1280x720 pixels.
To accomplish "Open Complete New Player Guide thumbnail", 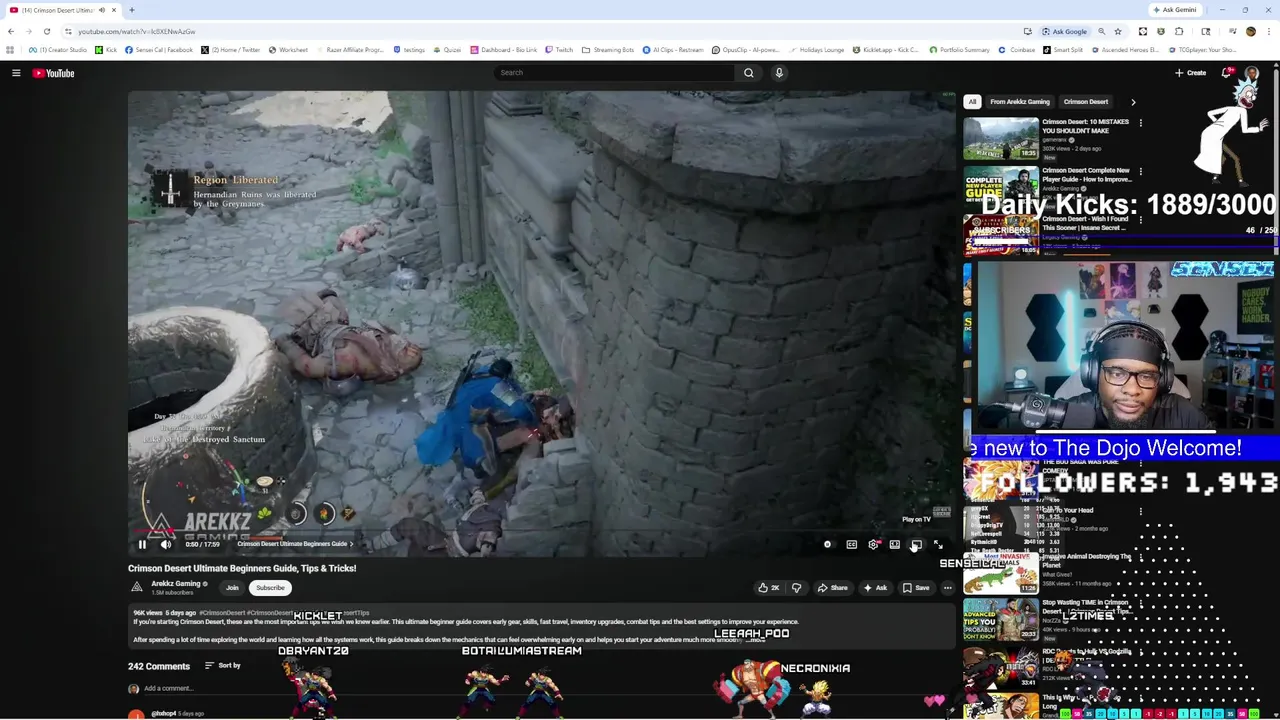I will point(1001,187).
